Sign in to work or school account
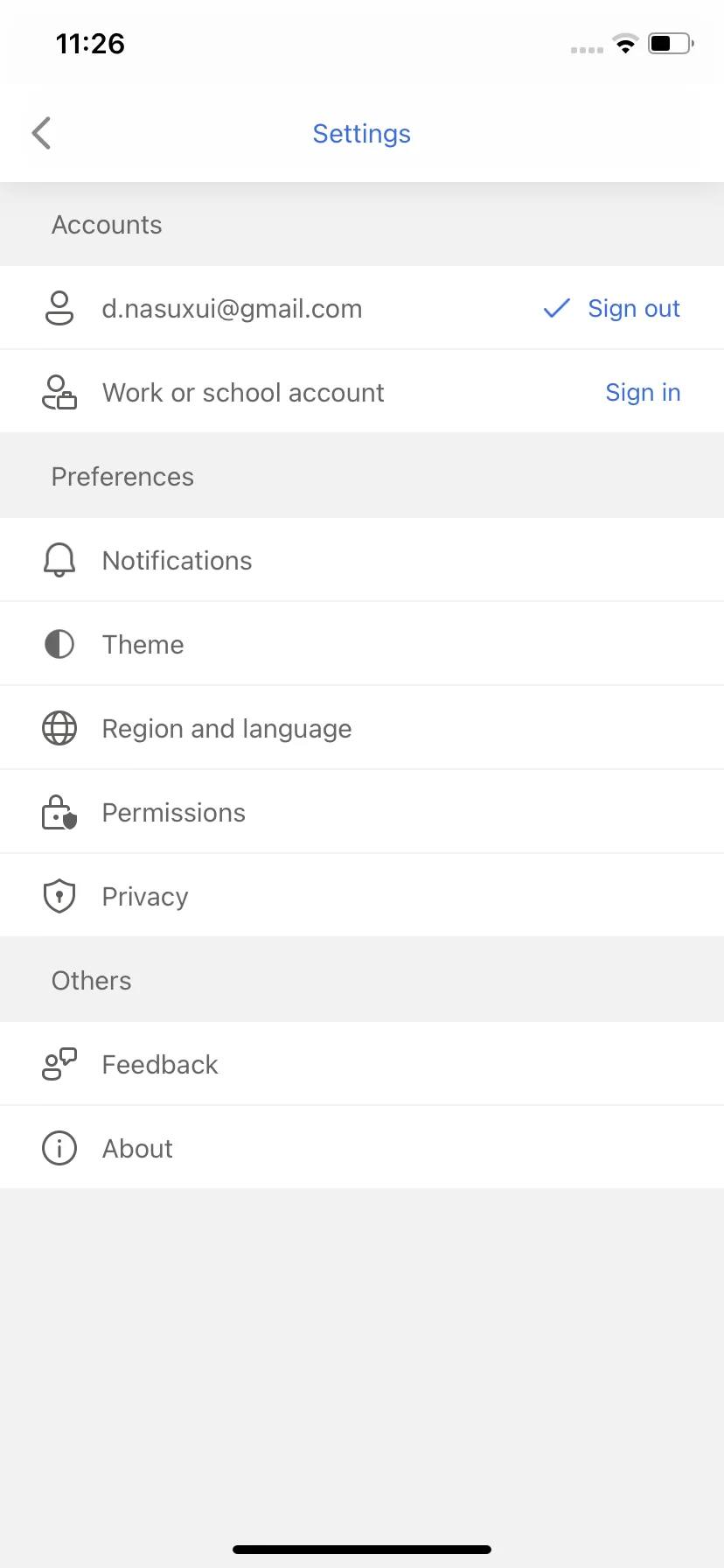The height and width of the screenshot is (1568, 724). click(x=643, y=392)
